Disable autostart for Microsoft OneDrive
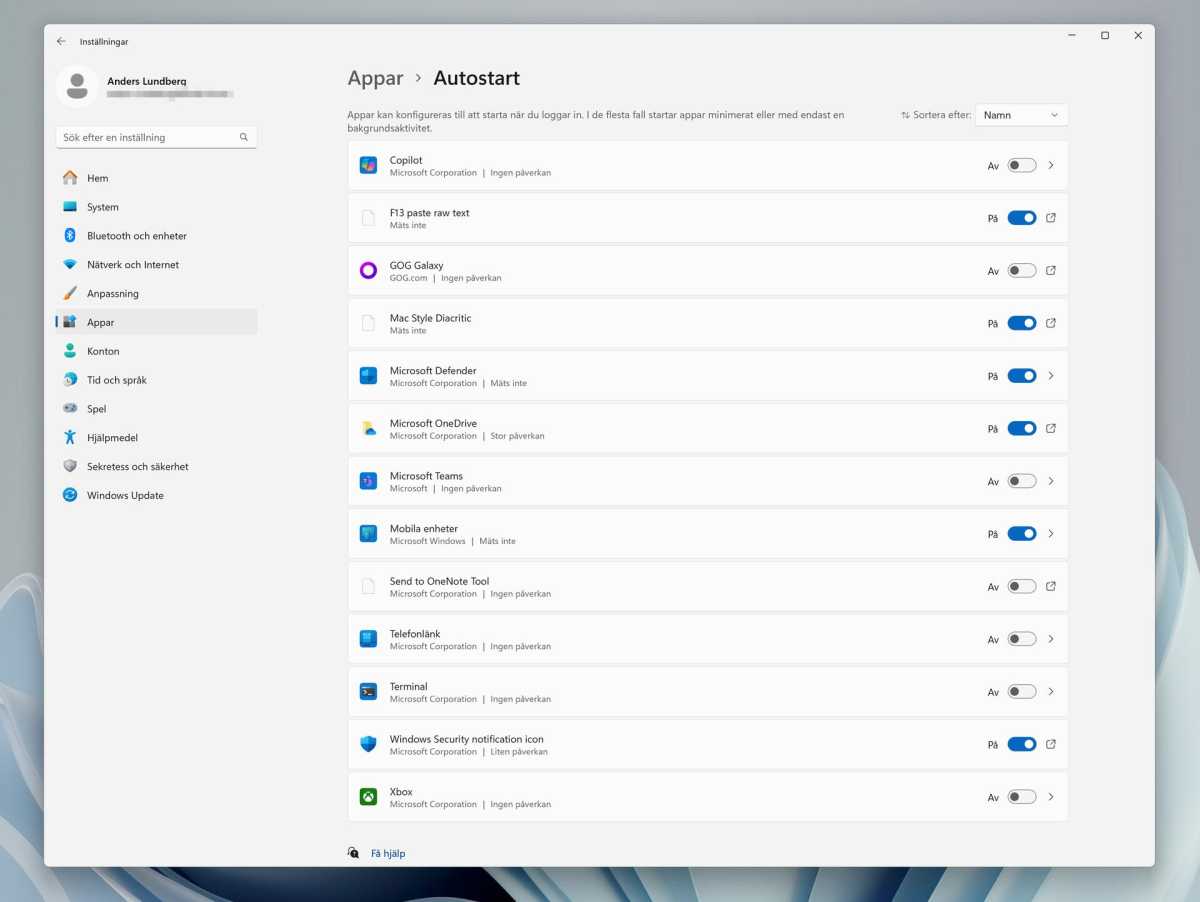 (x=1021, y=428)
